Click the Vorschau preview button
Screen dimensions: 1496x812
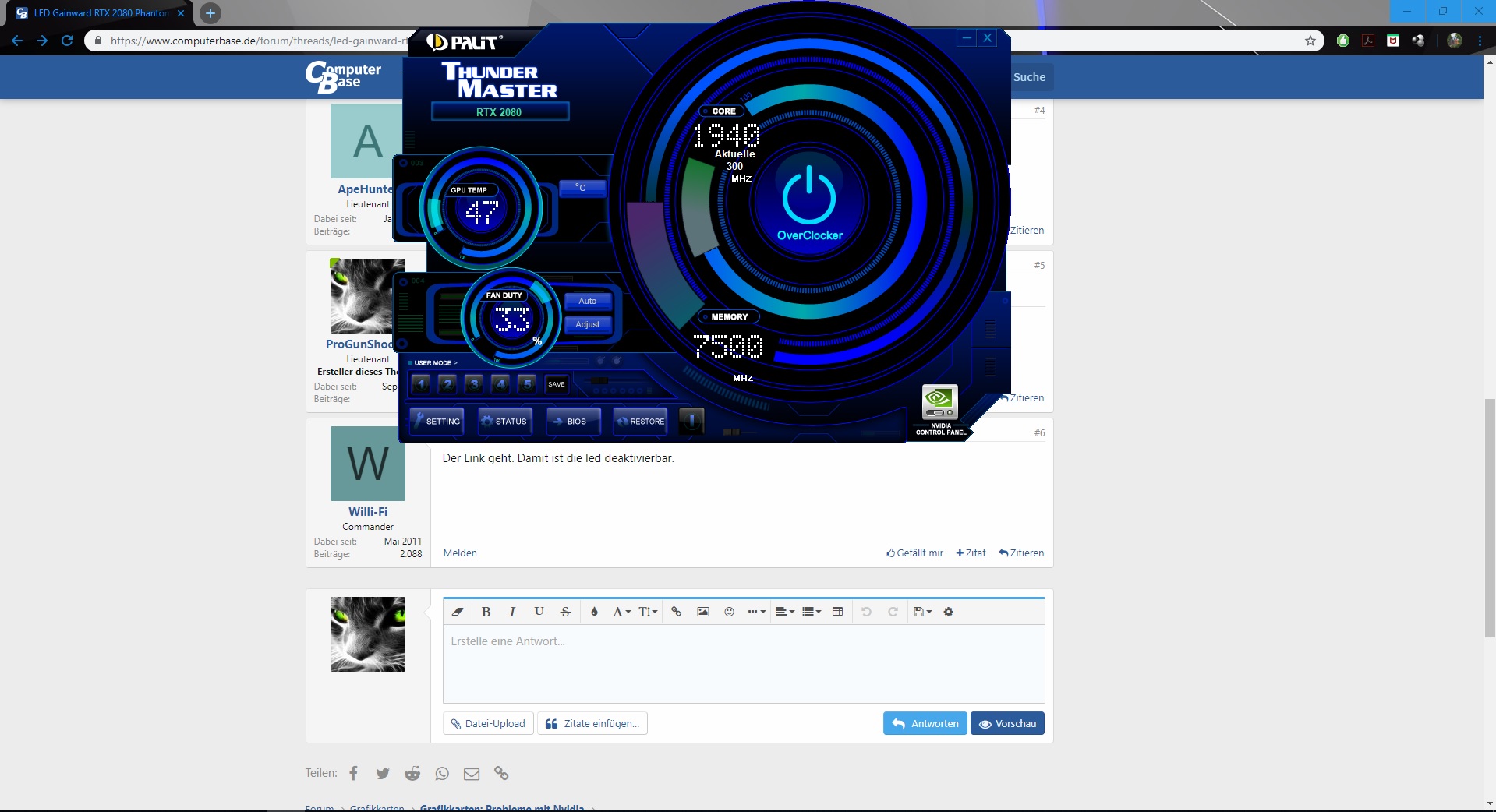[x=1007, y=724]
